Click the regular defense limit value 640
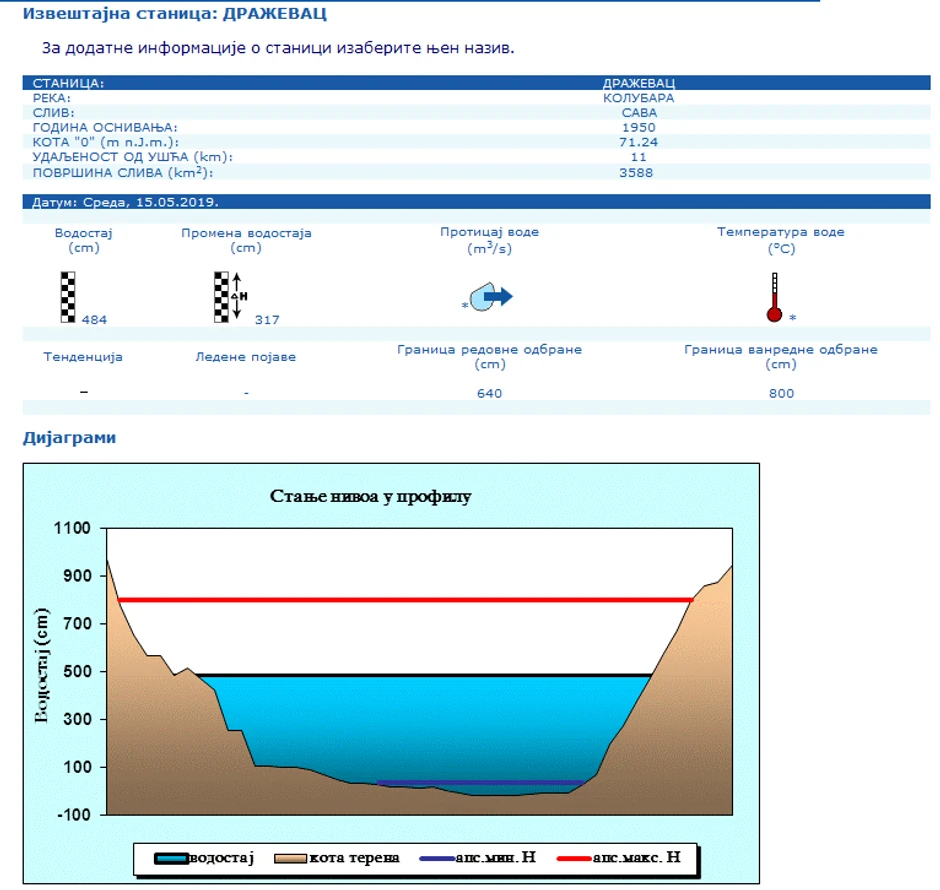The image size is (940, 890). click(489, 393)
